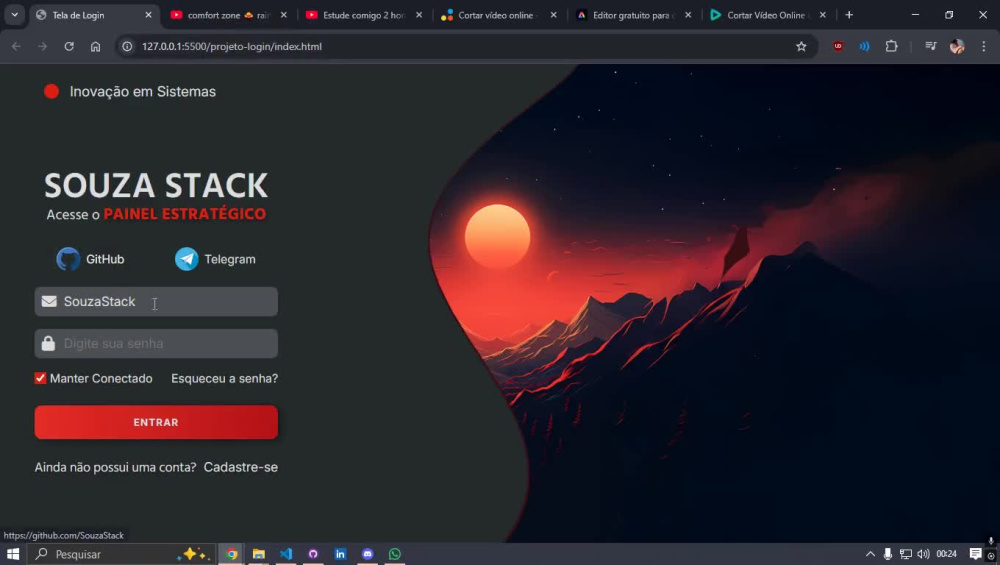Switch to the 'Editor gratuito para' tab
This screenshot has height=565, width=1000.
click(x=633, y=15)
